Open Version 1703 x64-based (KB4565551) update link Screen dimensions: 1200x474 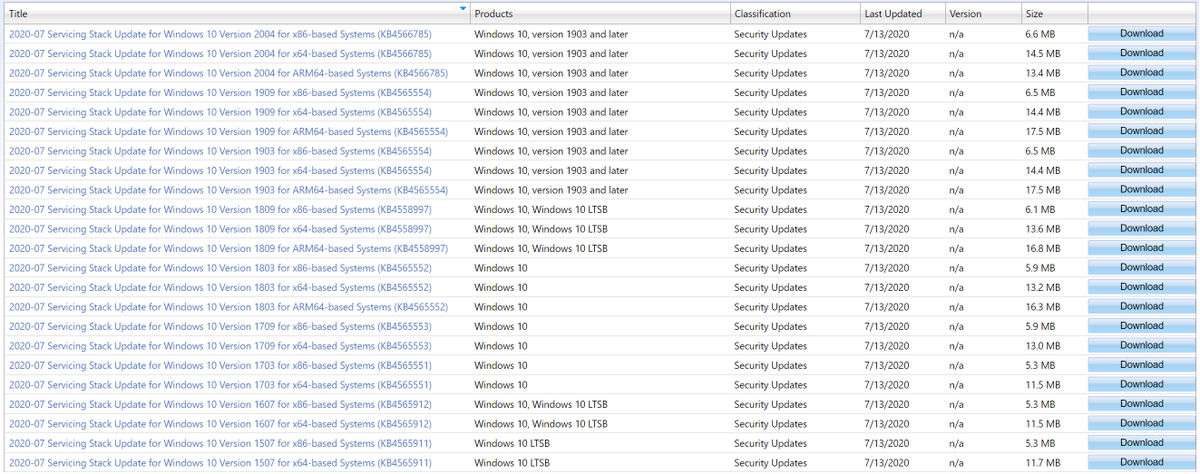(x=220, y=385)
